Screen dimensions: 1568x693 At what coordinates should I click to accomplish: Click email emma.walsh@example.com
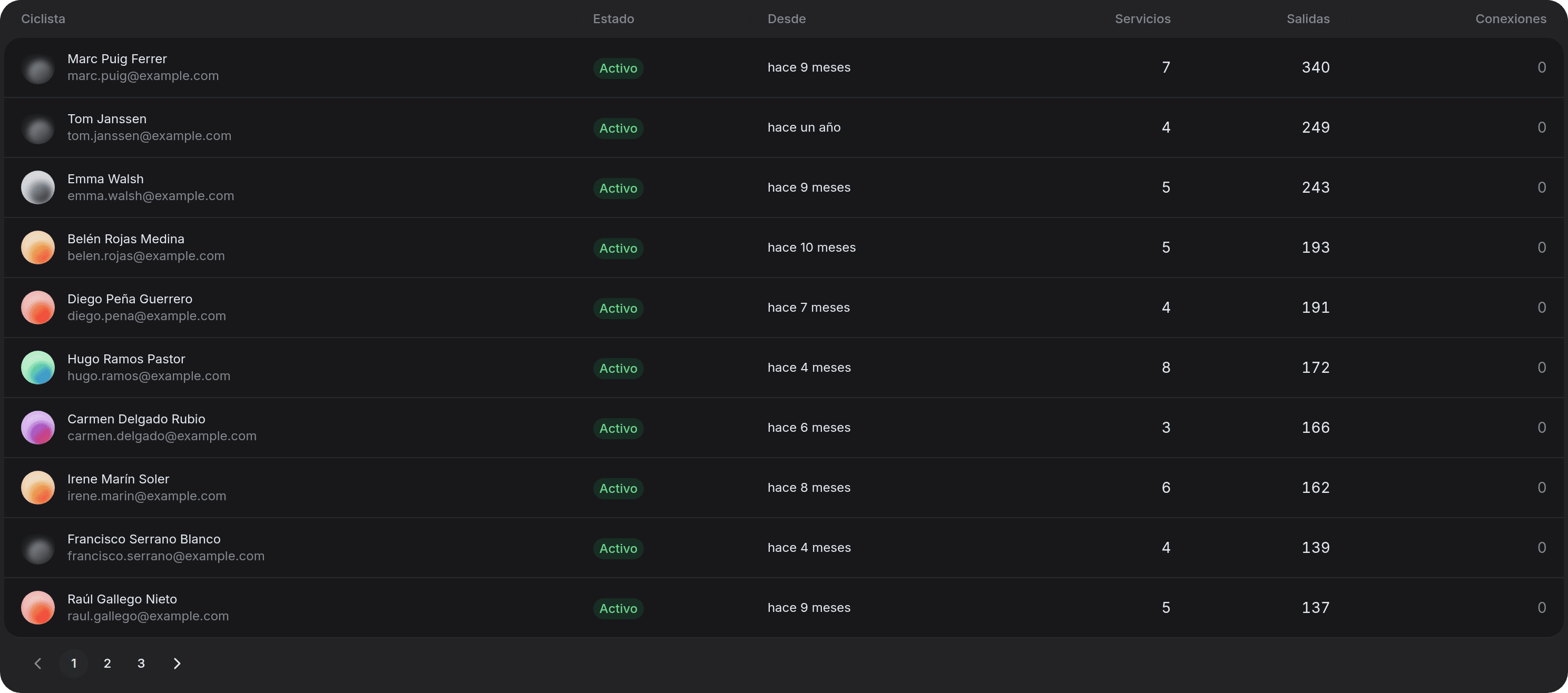(150, 196)
